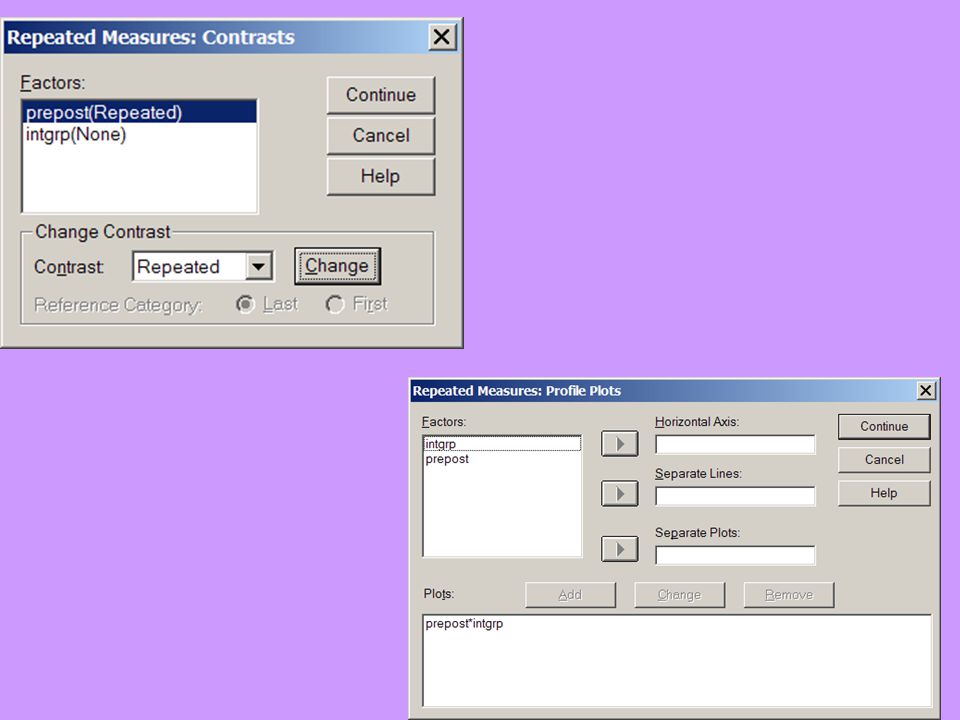
Task: Move factor to Separate Lines with arrow
Action: (x=620, y=493)
